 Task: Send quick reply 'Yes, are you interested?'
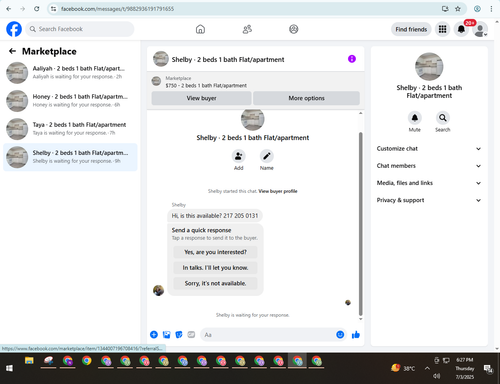click(215, 252)
